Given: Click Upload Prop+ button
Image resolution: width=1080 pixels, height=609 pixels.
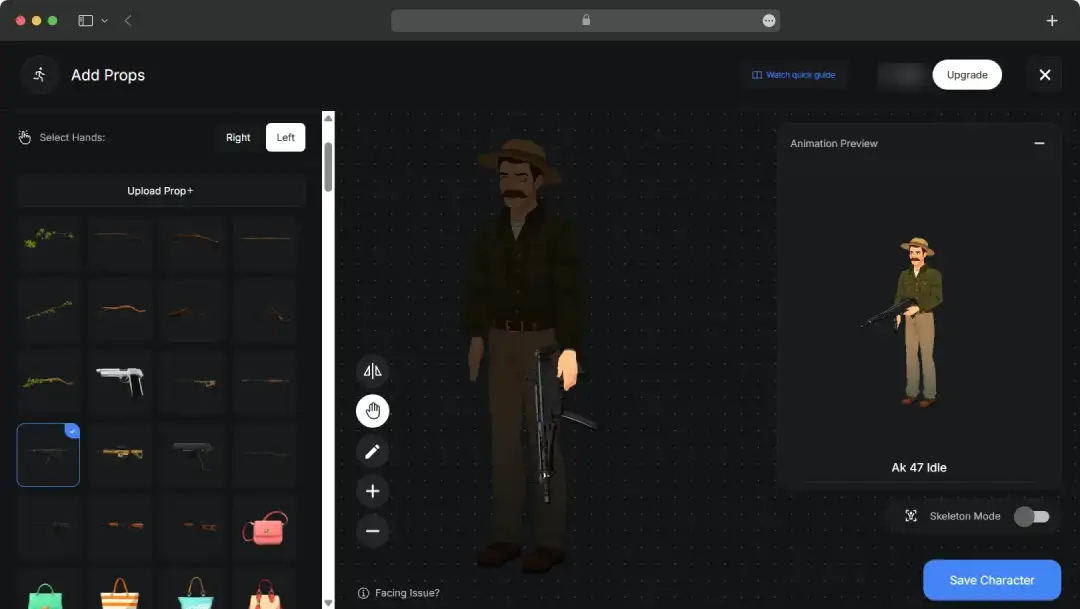Looking at the screenshot, I should tap(160, 191).
